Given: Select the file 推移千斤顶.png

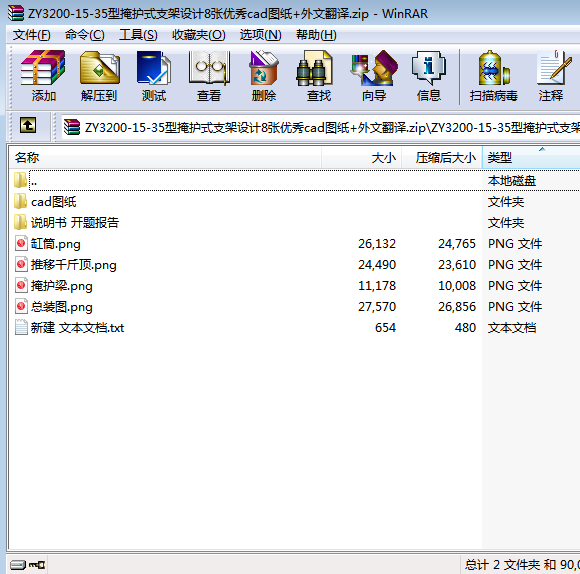Looking at the screenshot, I should coord(74,265).
